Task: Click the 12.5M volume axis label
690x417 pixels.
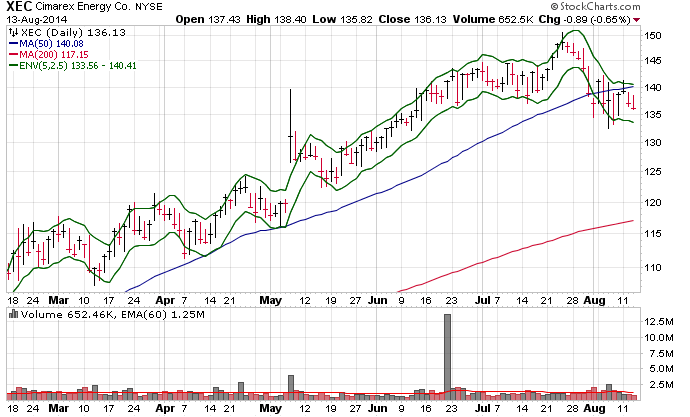Action: tap(659, 322)
